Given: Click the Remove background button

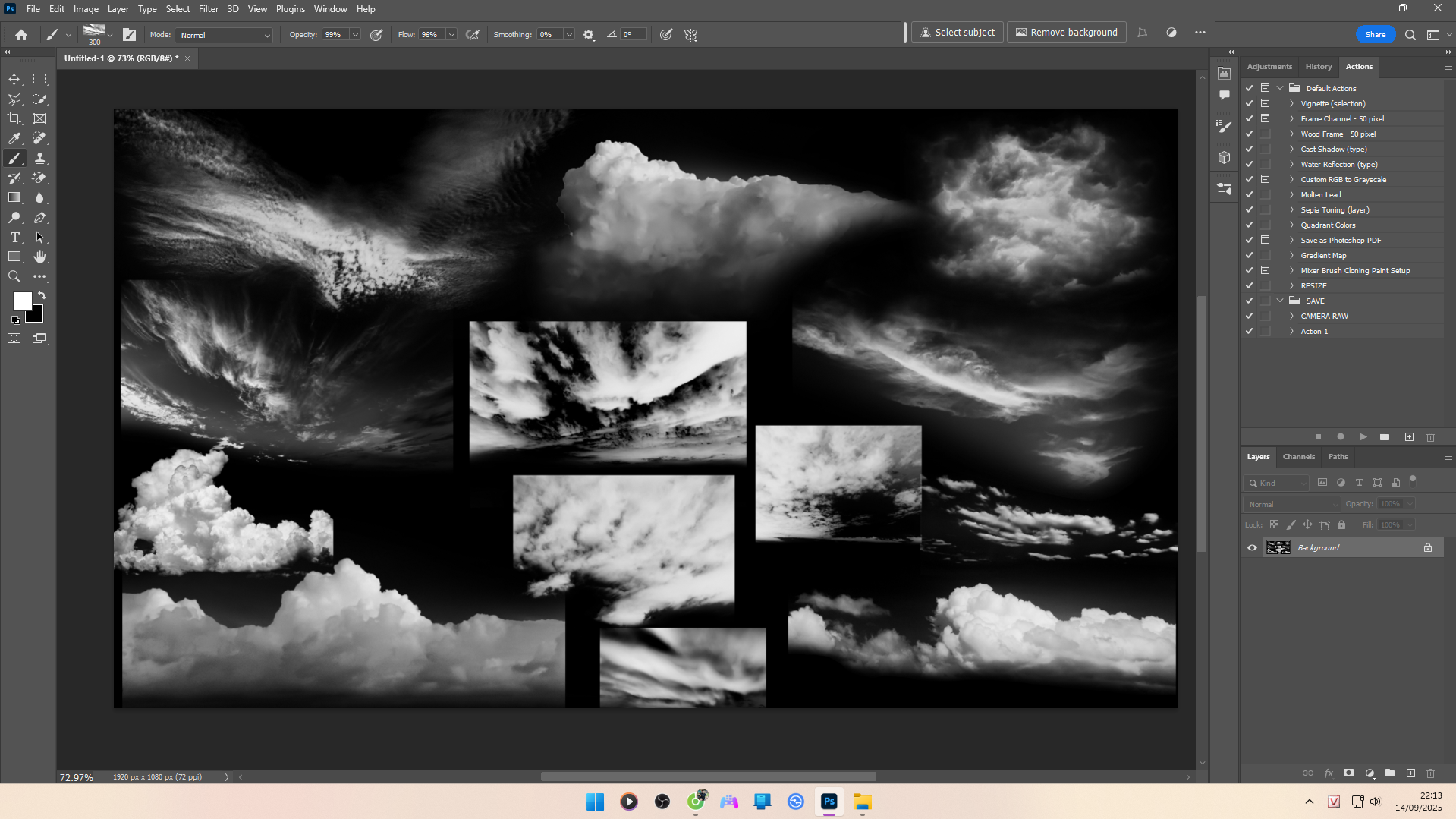Looking at the screenshot, I should tap(1066, 33).
